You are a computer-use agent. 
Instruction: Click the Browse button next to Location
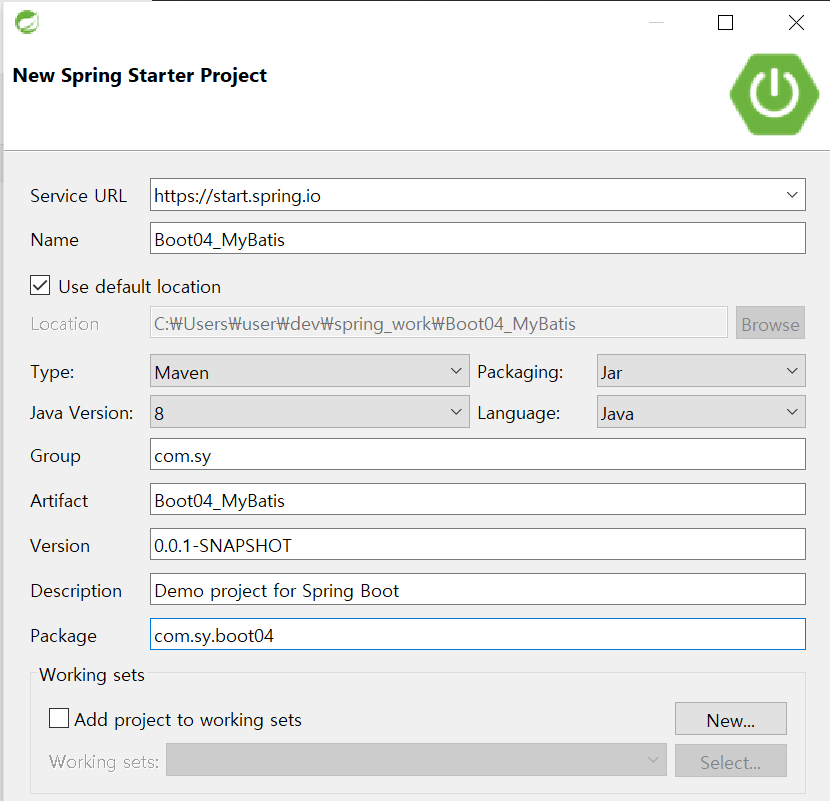[770, 323]
